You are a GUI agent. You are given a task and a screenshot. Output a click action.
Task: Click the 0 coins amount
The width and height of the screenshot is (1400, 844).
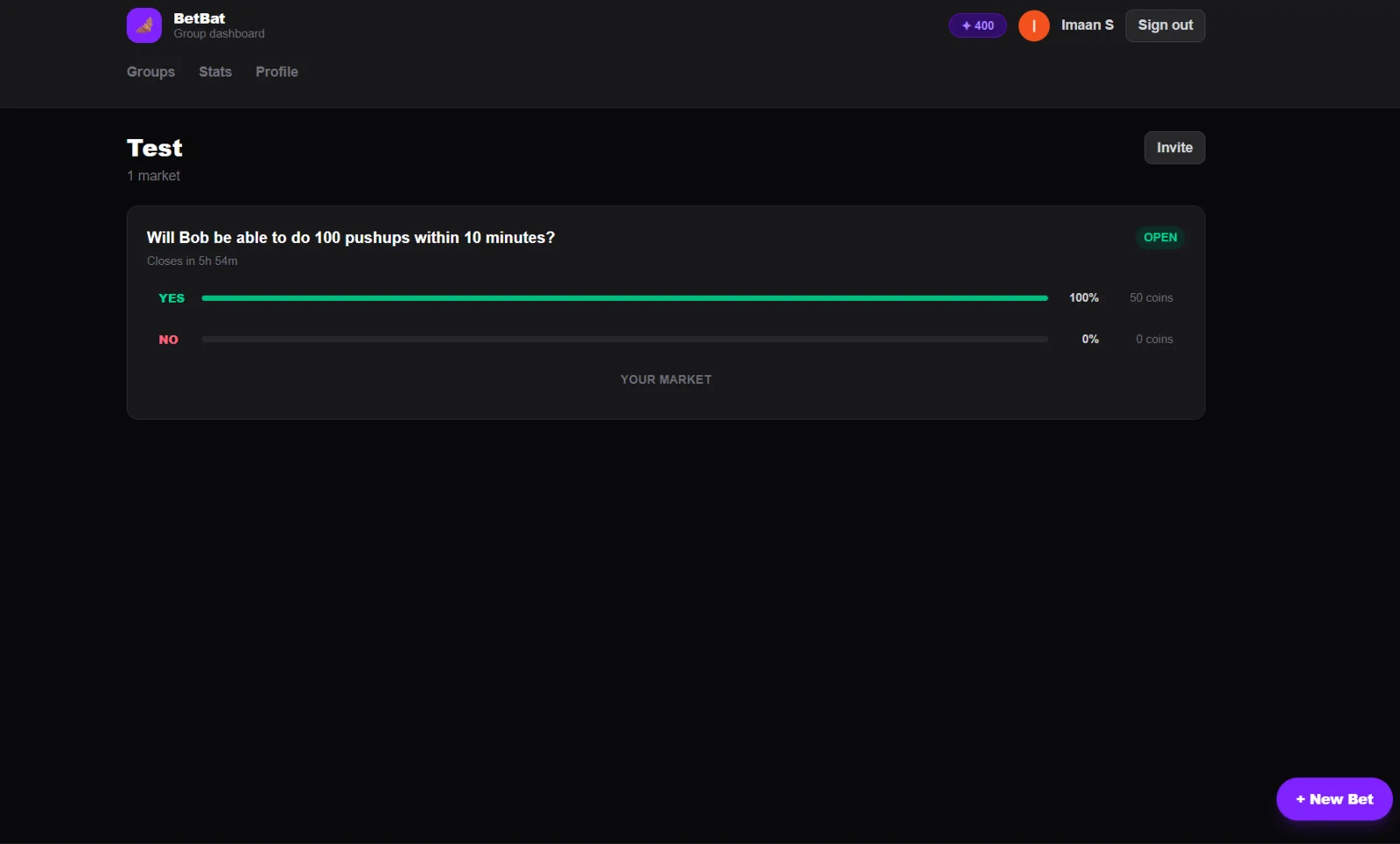pyautogui.click(x=1154, y=339)
